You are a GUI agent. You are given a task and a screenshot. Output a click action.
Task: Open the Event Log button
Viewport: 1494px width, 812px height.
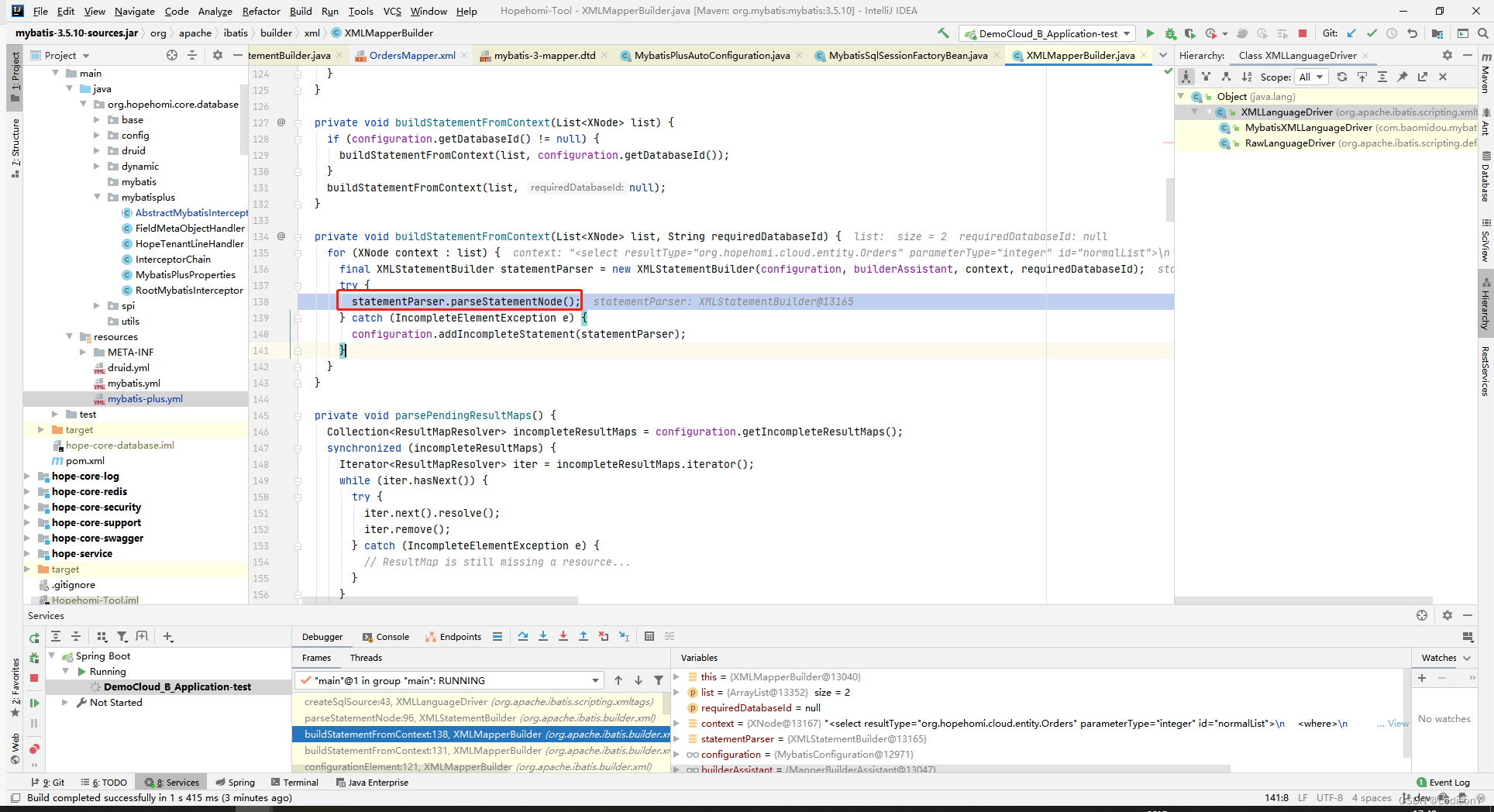click(1443, 783)
